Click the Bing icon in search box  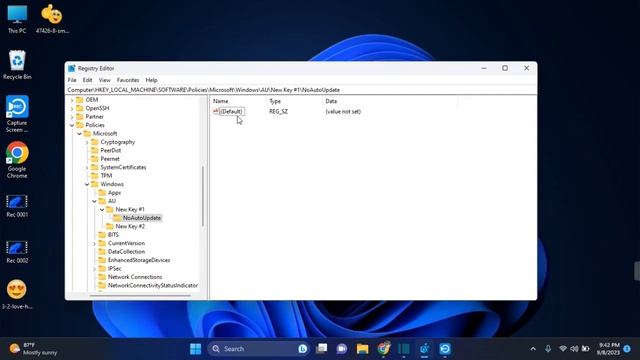pos(302,349)
